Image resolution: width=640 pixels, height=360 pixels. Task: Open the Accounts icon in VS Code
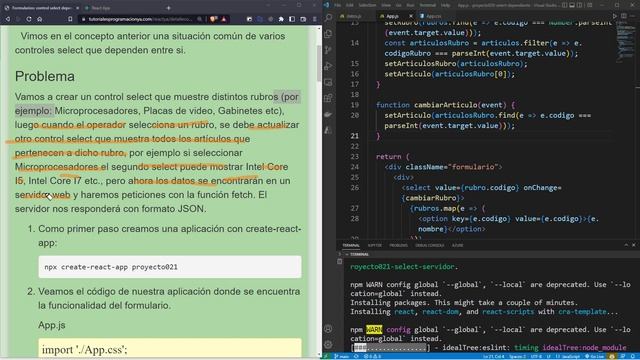[329, 328]
